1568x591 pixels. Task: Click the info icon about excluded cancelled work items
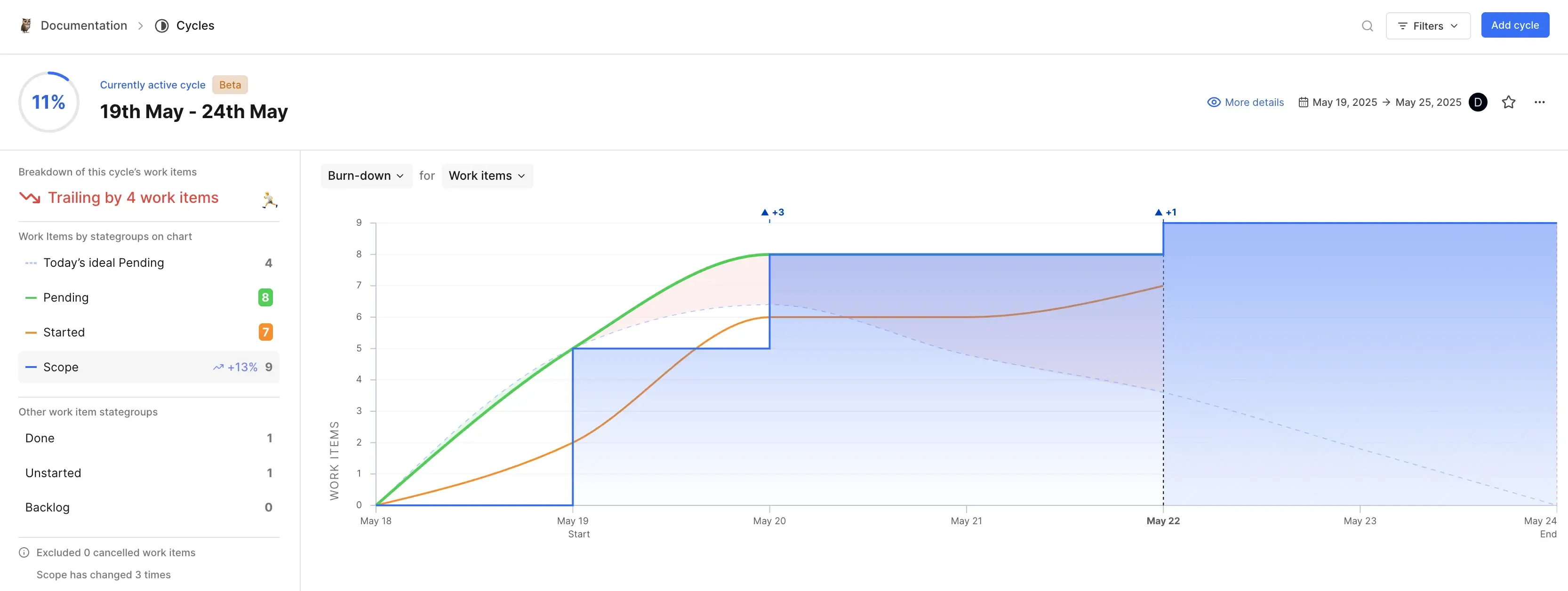(x=24, y=552)
